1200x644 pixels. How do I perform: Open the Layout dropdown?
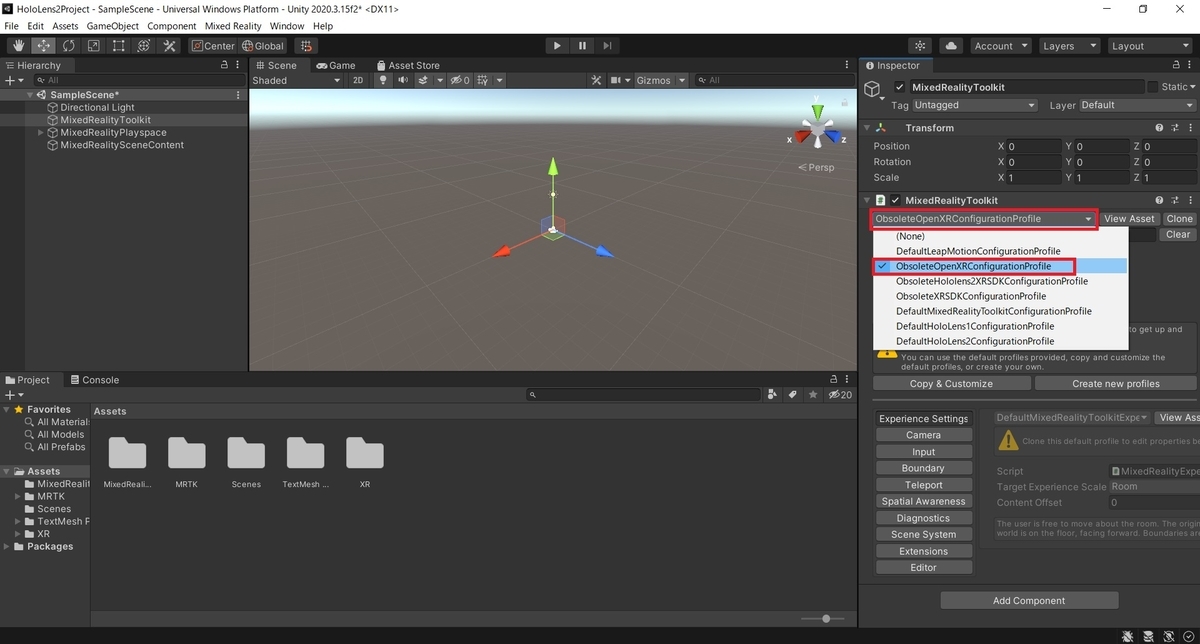pyautogui.click(x=1148, y=46)
